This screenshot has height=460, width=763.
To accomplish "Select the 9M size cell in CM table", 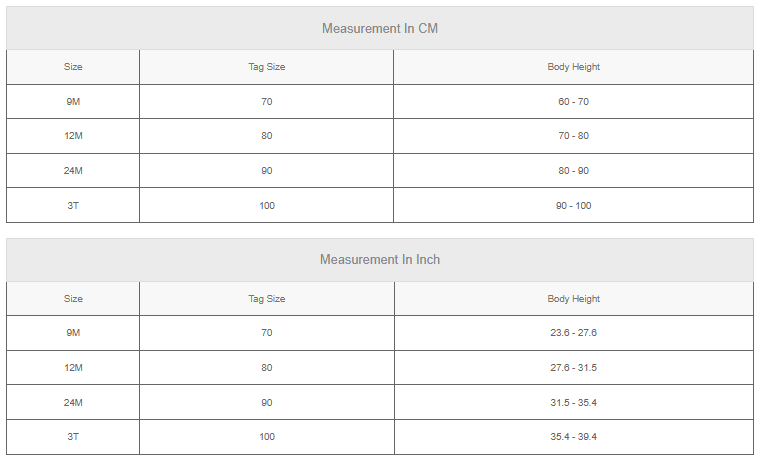I will (x=73, y=102).
